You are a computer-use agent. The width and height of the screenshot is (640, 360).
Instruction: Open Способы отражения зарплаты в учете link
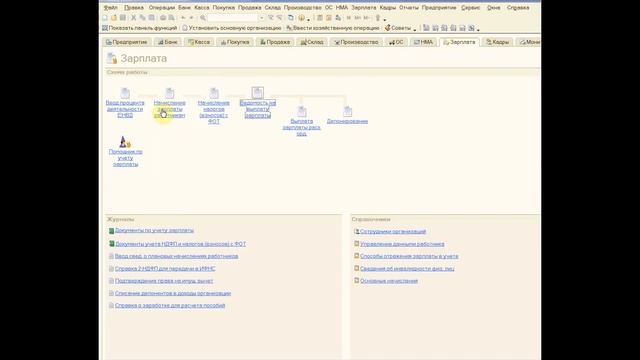click(409, 256)
